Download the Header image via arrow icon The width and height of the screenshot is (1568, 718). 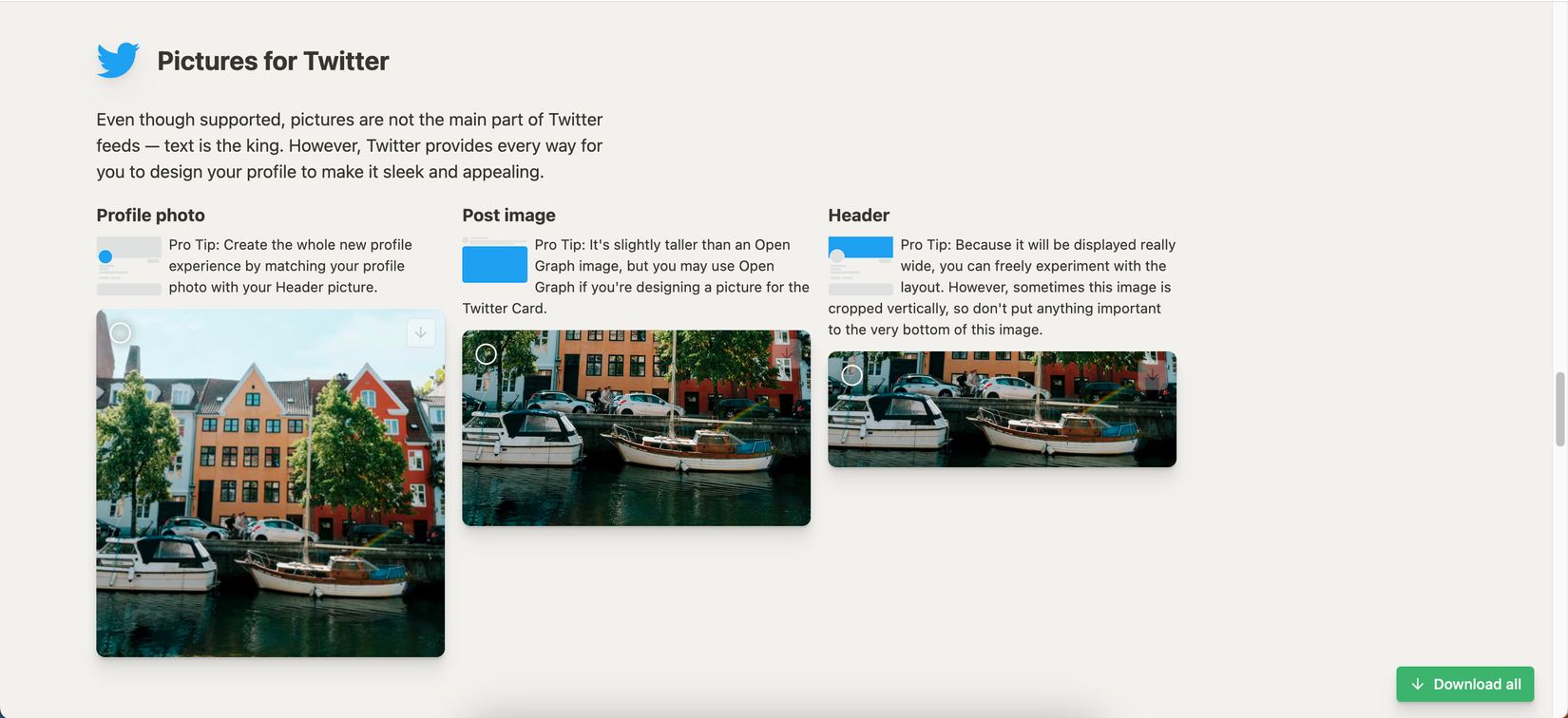coord(1153,375)
